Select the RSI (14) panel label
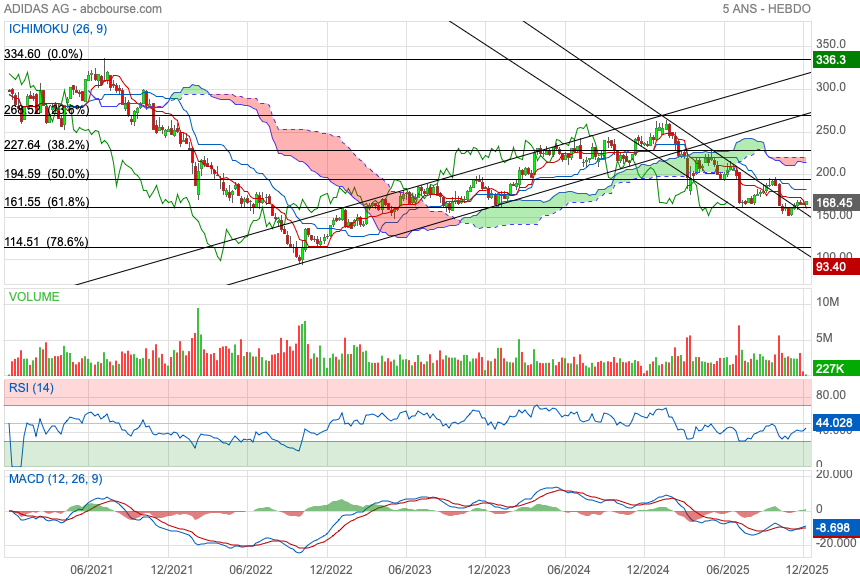This screenshot has width=860, height=580. point(31,388)
